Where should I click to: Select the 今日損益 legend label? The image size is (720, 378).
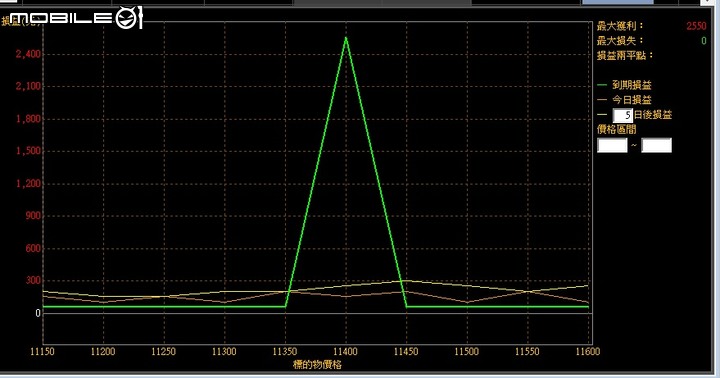(x=632, y=100)
